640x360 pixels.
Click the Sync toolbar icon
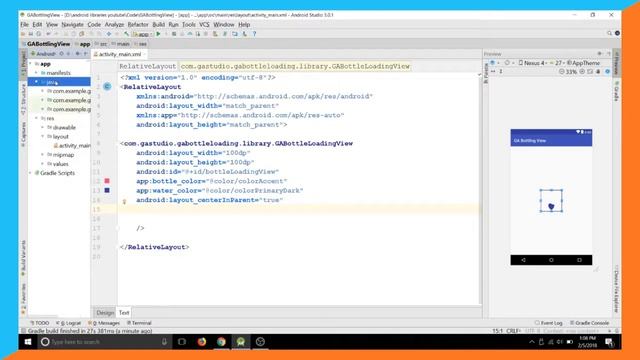pos(39,34)
